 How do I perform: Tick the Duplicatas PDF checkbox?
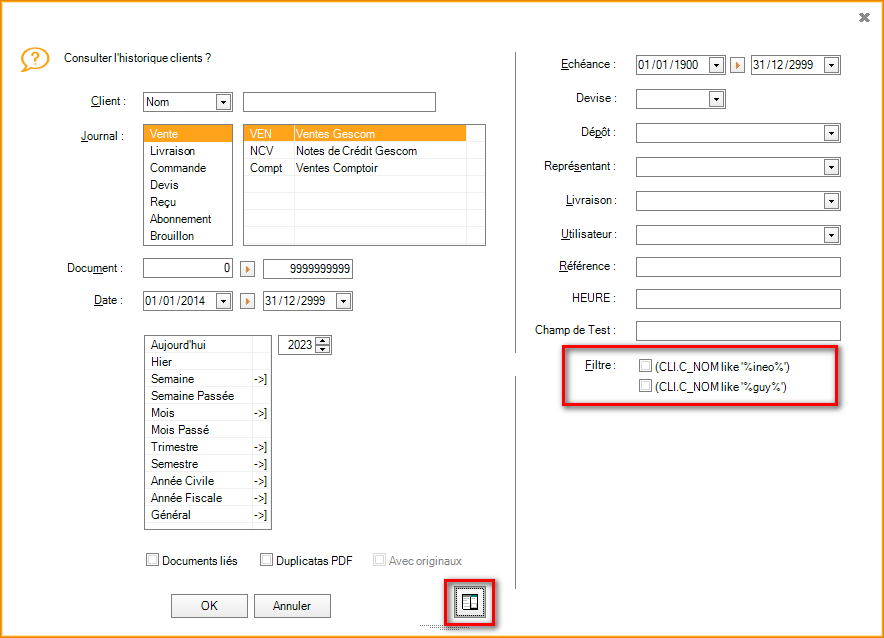point(267,561)
